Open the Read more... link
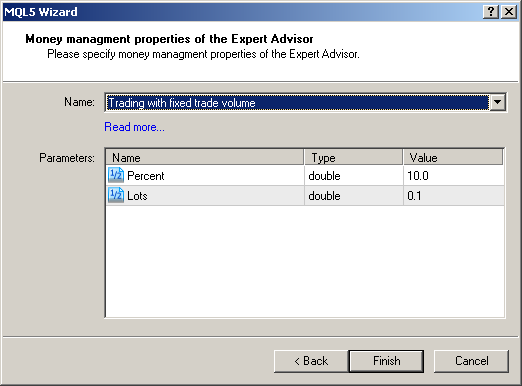 click(134, 127)
